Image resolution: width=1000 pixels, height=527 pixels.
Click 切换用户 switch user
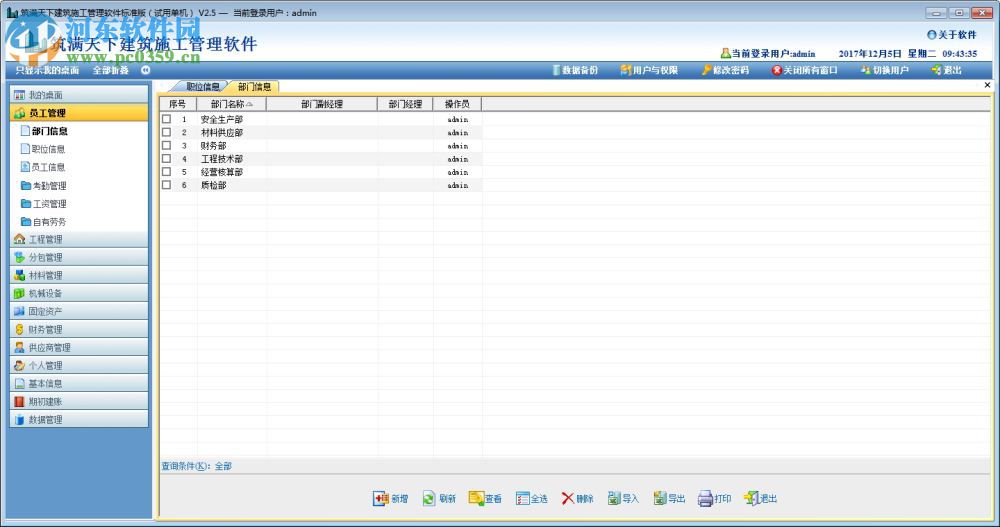(884, 70)
